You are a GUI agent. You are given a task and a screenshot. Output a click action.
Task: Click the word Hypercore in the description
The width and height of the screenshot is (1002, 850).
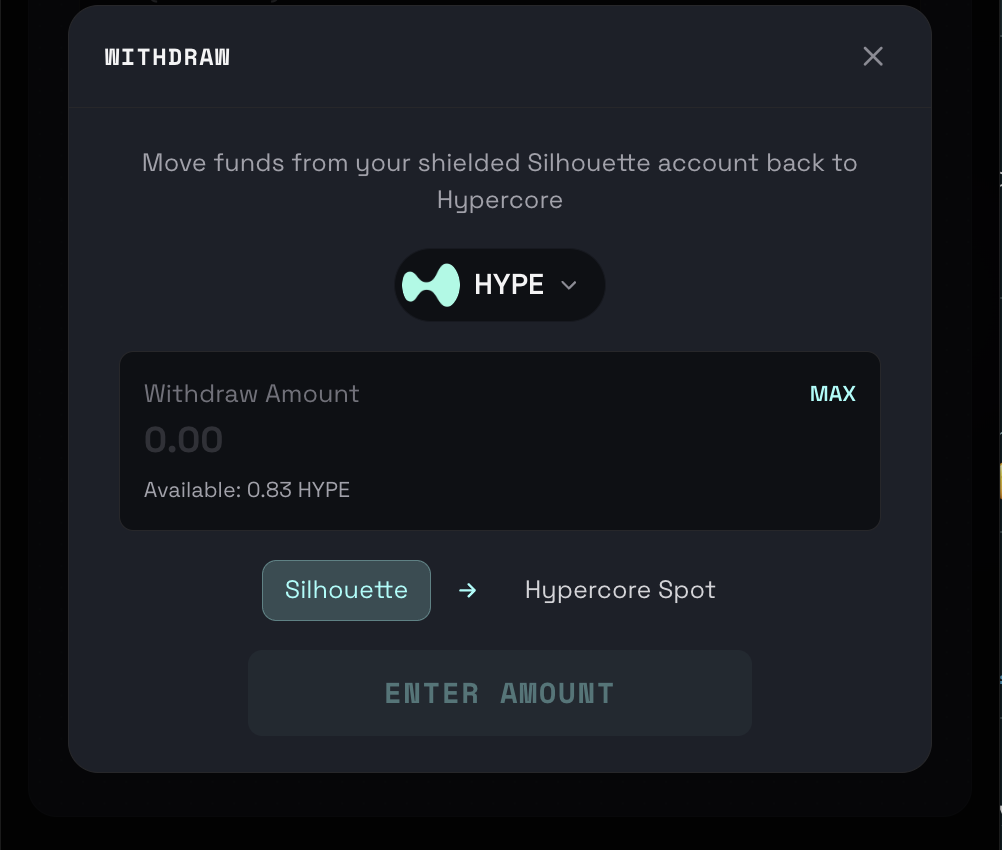(x=499, y=200)
